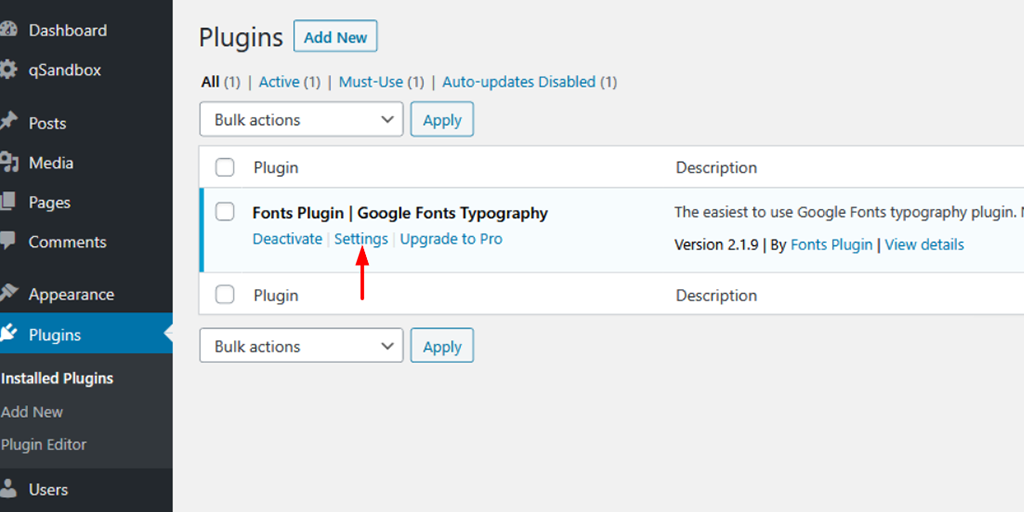
Task: Click the Plugins plug icon
Action: [x=8, y=334]
